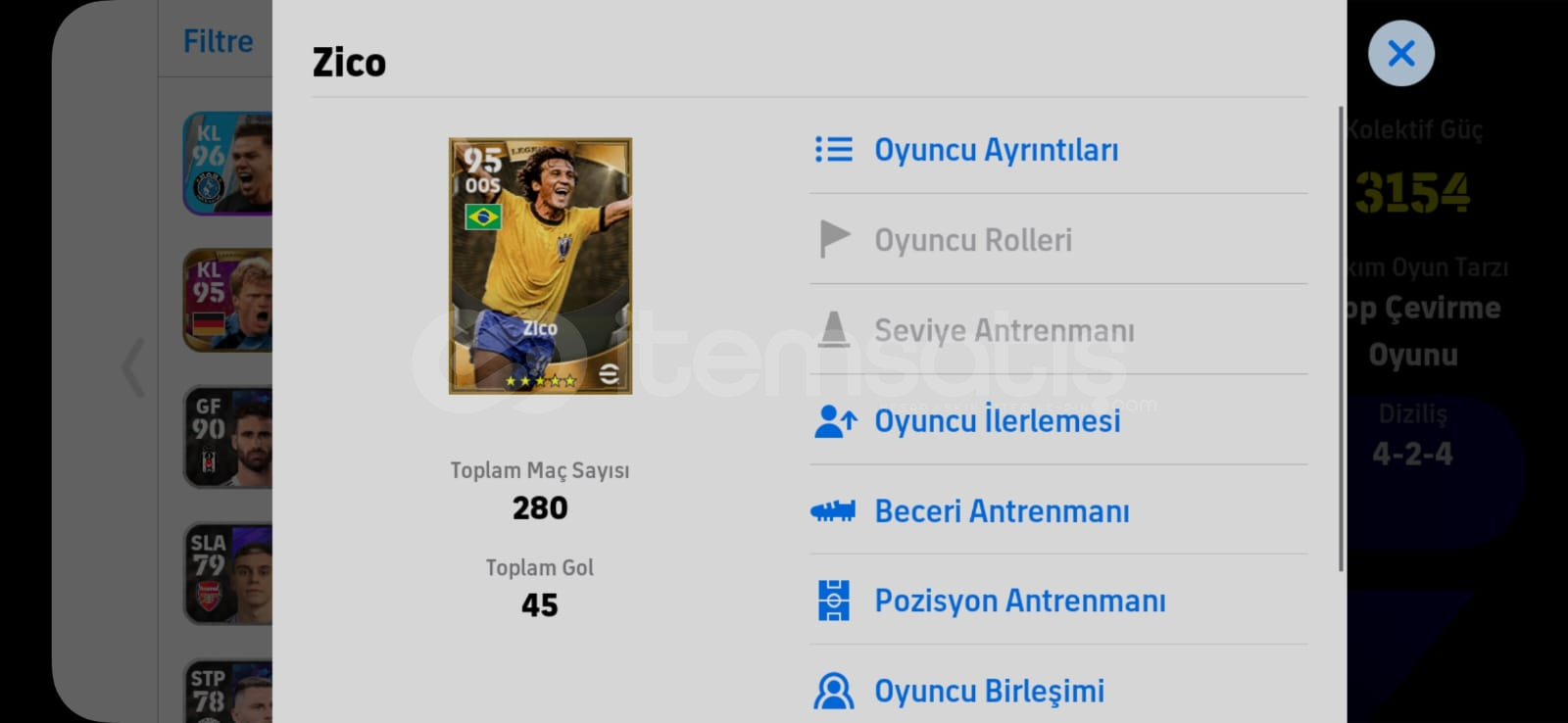Tap the Oyuncu Birleşimi player icon

[834, 691]
